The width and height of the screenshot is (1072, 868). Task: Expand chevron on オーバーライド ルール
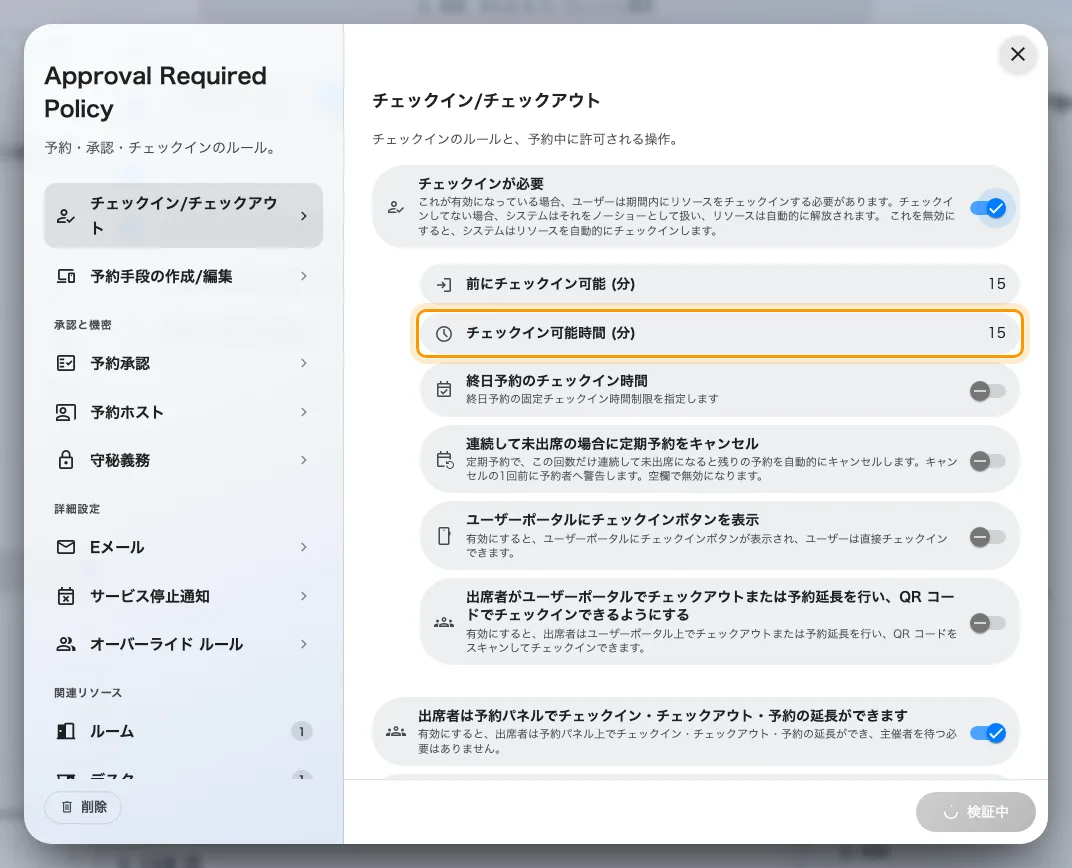point(304,644)
